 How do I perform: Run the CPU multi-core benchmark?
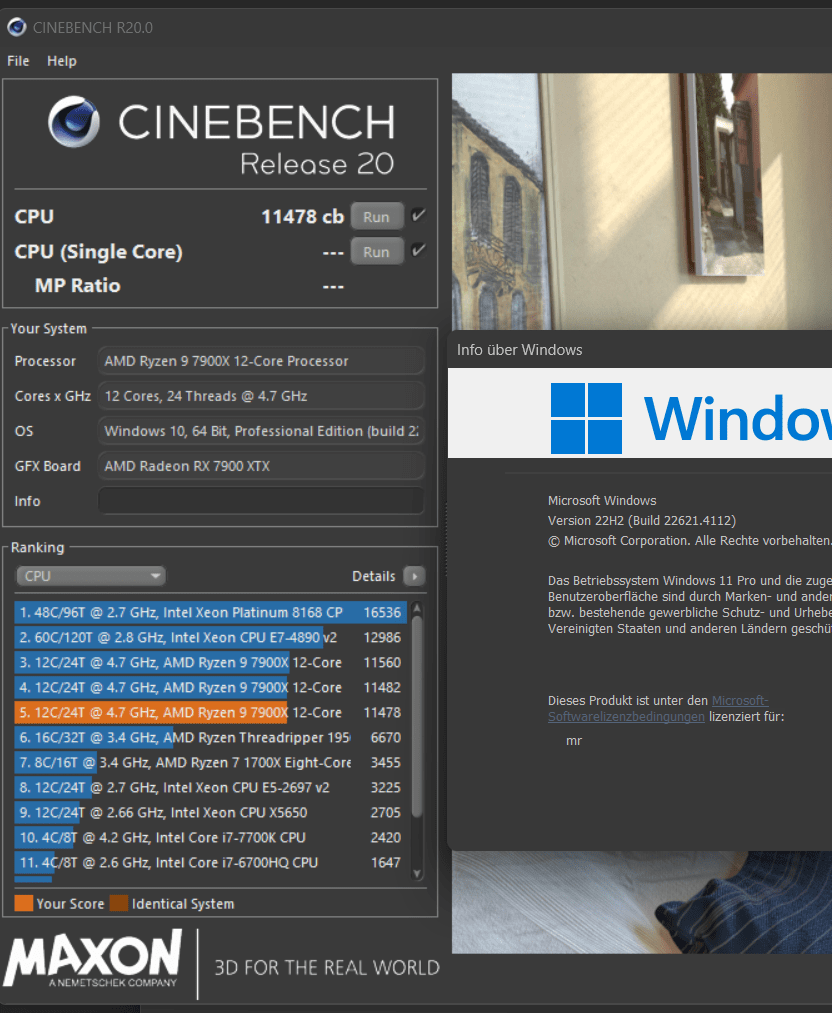(377, 216)
